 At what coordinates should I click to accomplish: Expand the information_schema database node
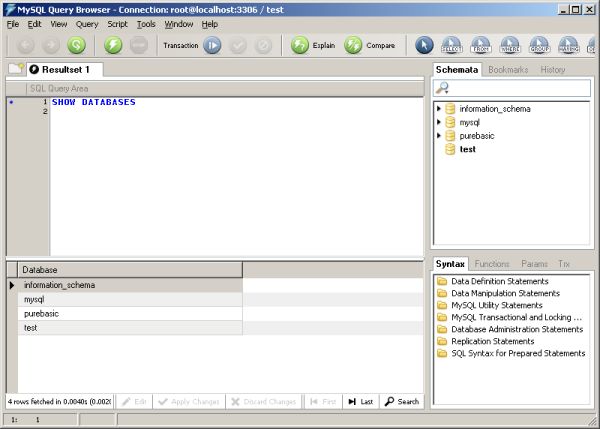tap(439, 109)
